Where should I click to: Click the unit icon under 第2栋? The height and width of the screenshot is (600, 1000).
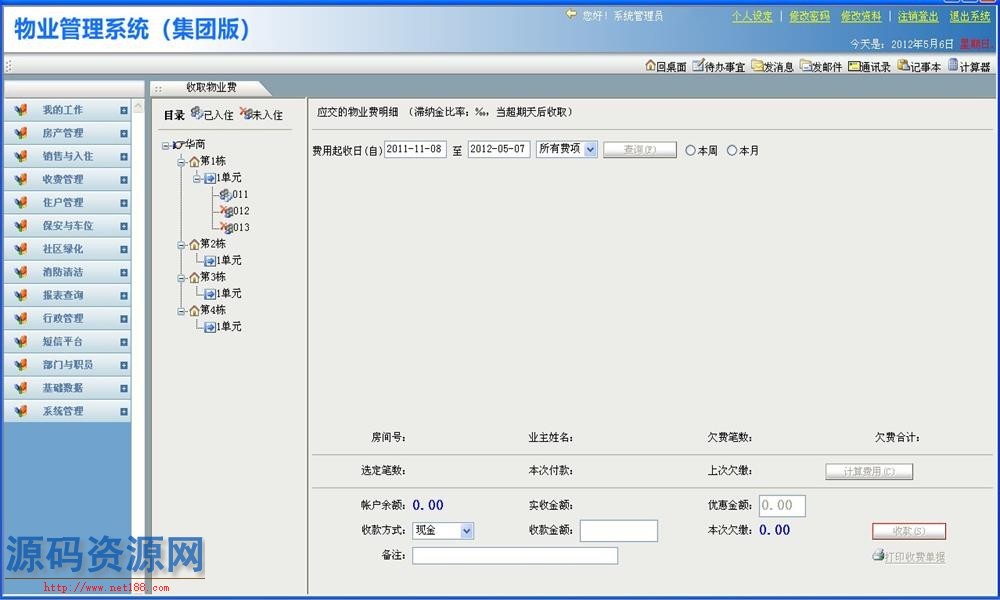[210, 261]
